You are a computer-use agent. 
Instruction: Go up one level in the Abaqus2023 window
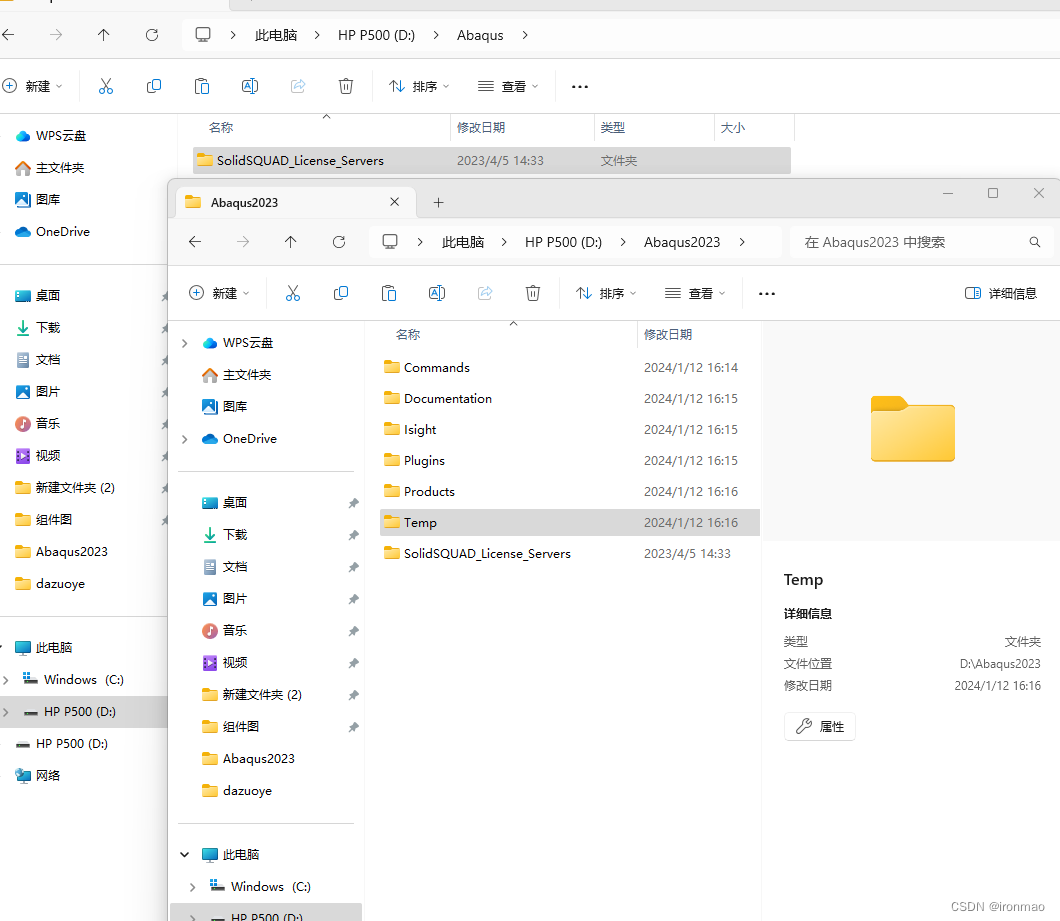tap(291, 242)
